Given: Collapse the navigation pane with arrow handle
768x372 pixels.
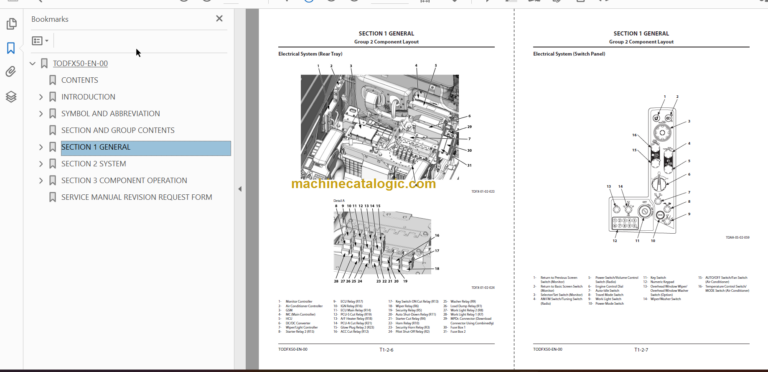Looking at the screenshot, I should 240,189.
